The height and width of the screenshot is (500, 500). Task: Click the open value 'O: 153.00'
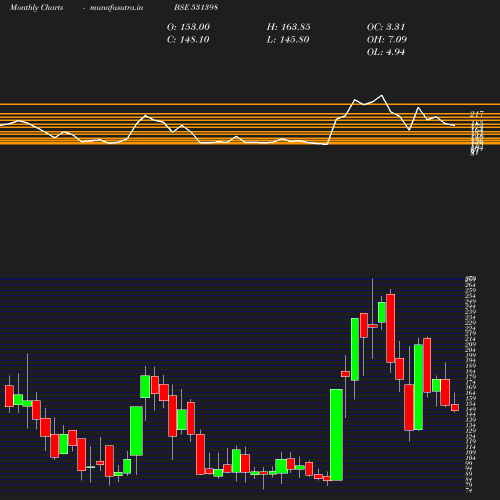click(188, 27)
